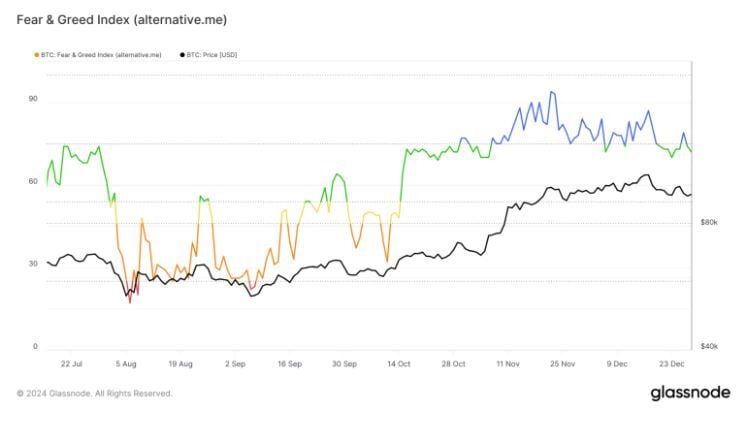Image resolution: width=748 pixels, height=424 pixels.
Task: Select the 19 Aug axis date
Action: [181, 365]
